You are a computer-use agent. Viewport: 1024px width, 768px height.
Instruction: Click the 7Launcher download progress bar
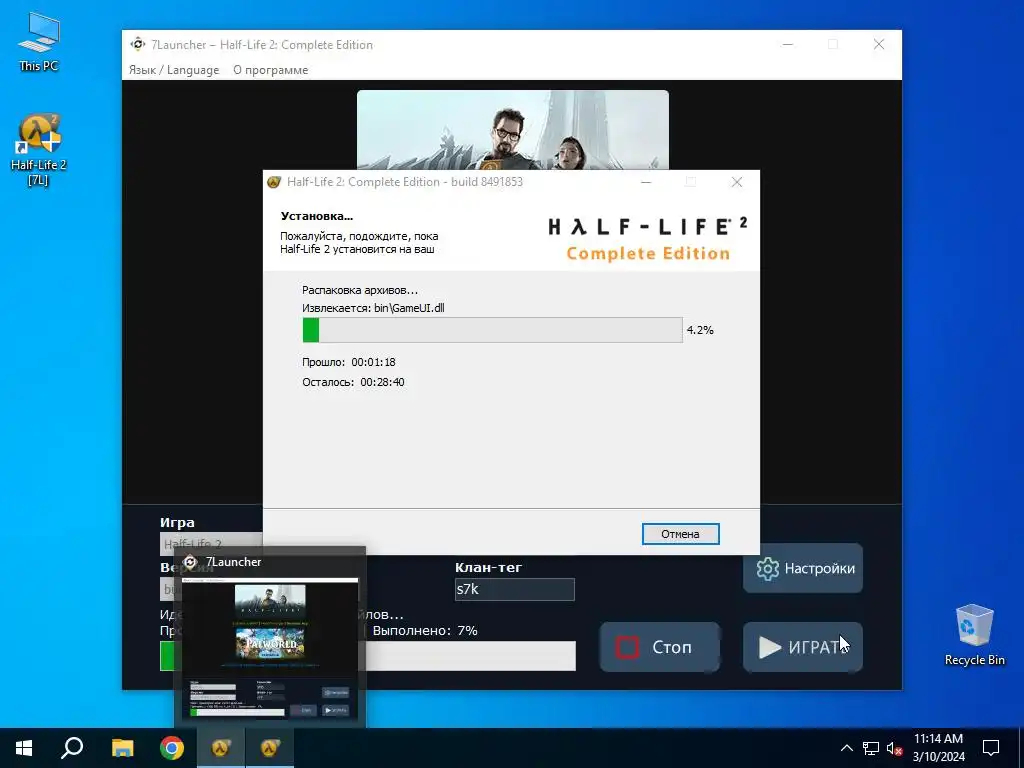click(470, 656)
